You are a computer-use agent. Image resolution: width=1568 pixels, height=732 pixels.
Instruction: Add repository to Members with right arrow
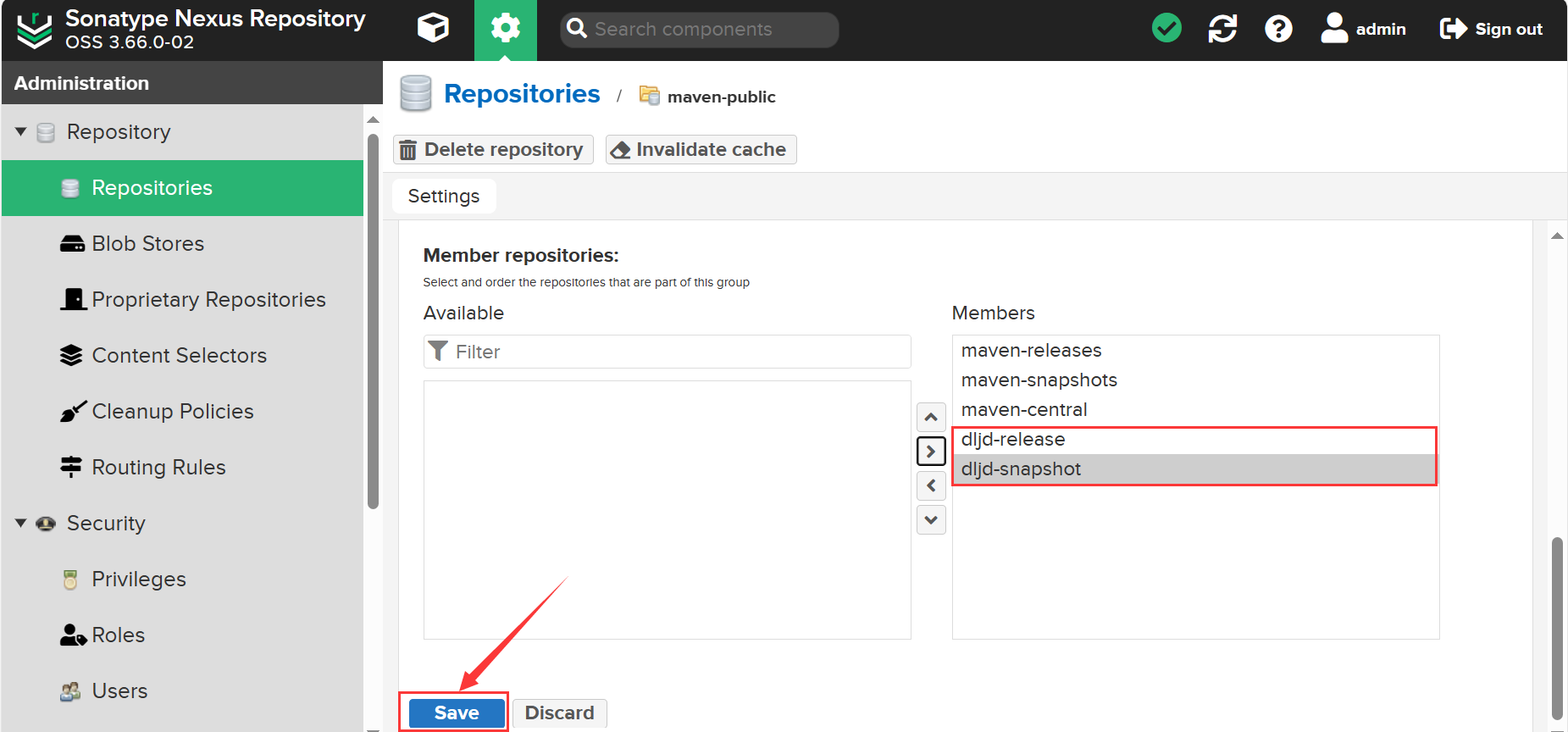[x=931, y=451]
